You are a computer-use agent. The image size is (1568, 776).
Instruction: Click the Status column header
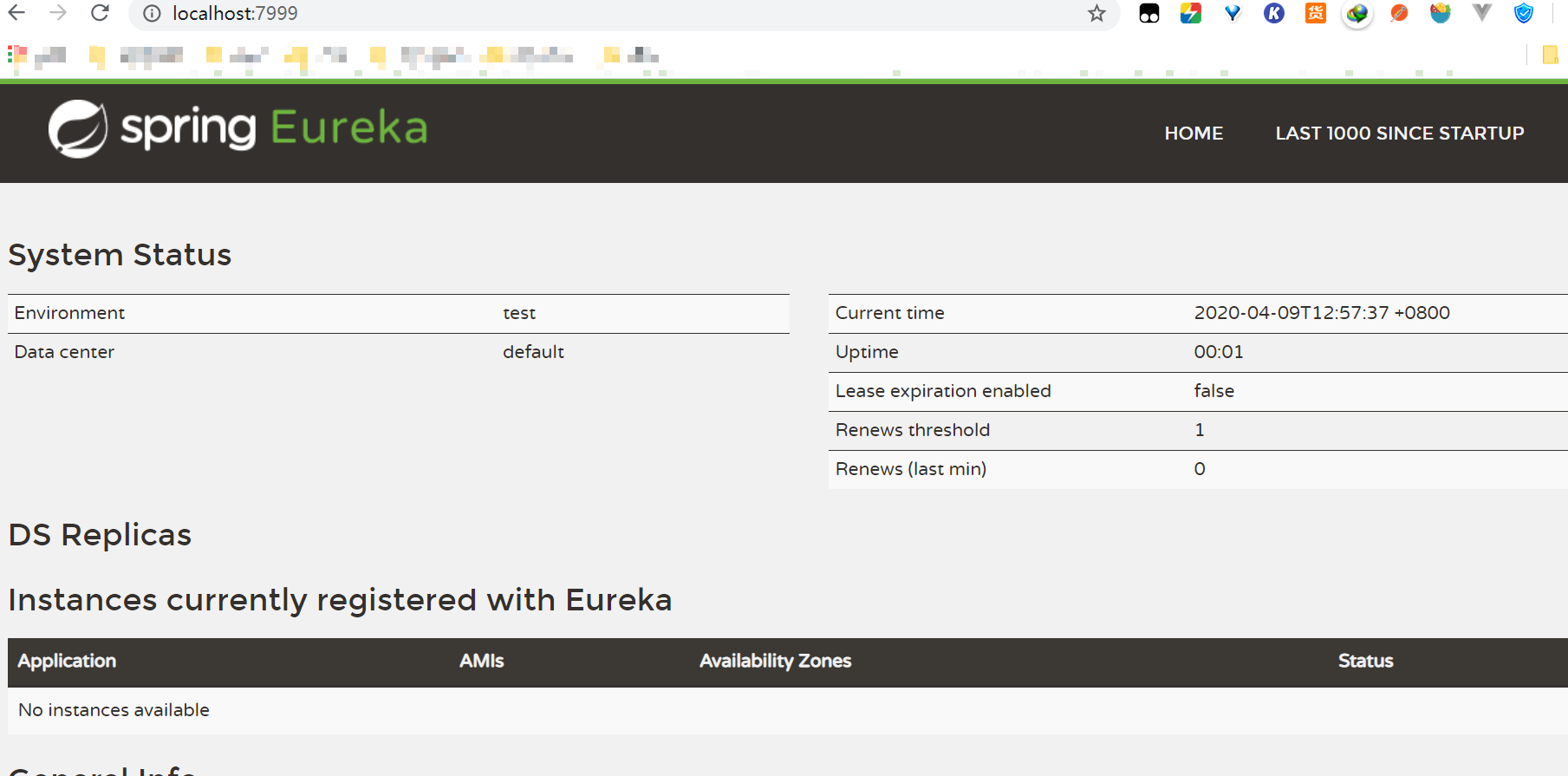1365,661
